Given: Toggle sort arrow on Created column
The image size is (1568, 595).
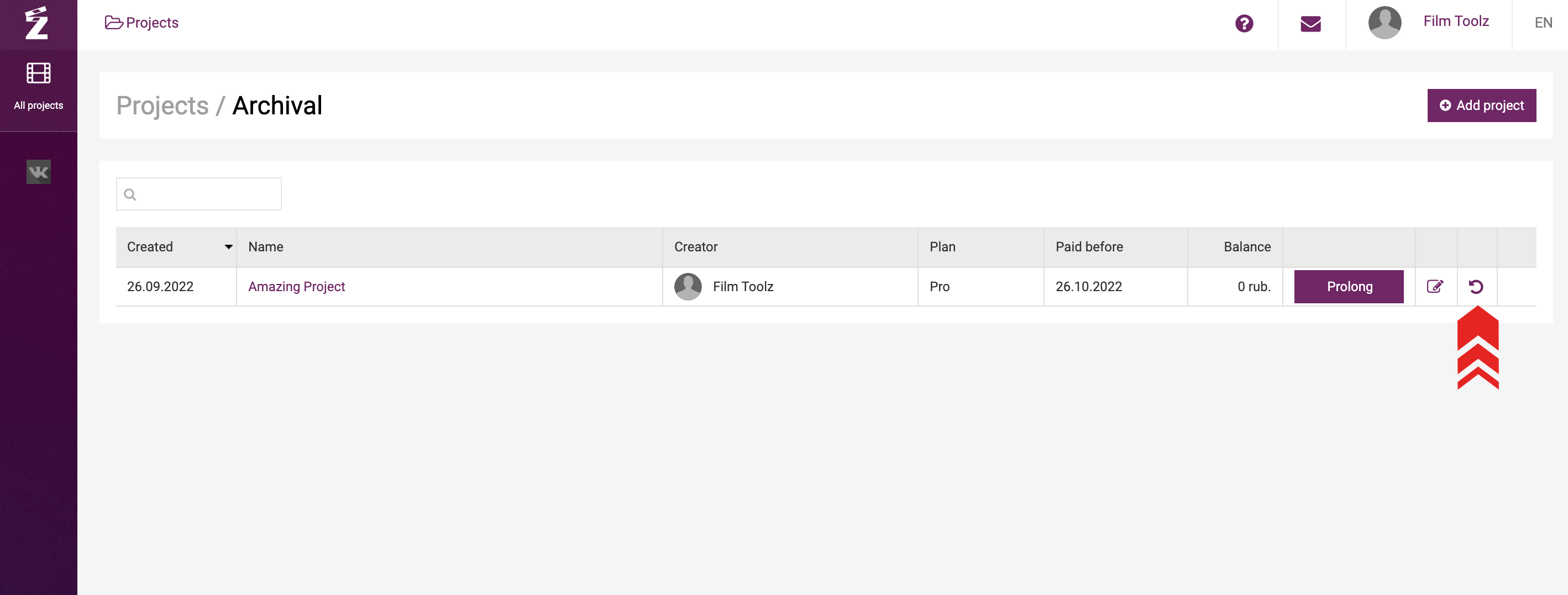Looking at the screenshot, I should pos(229,247).
